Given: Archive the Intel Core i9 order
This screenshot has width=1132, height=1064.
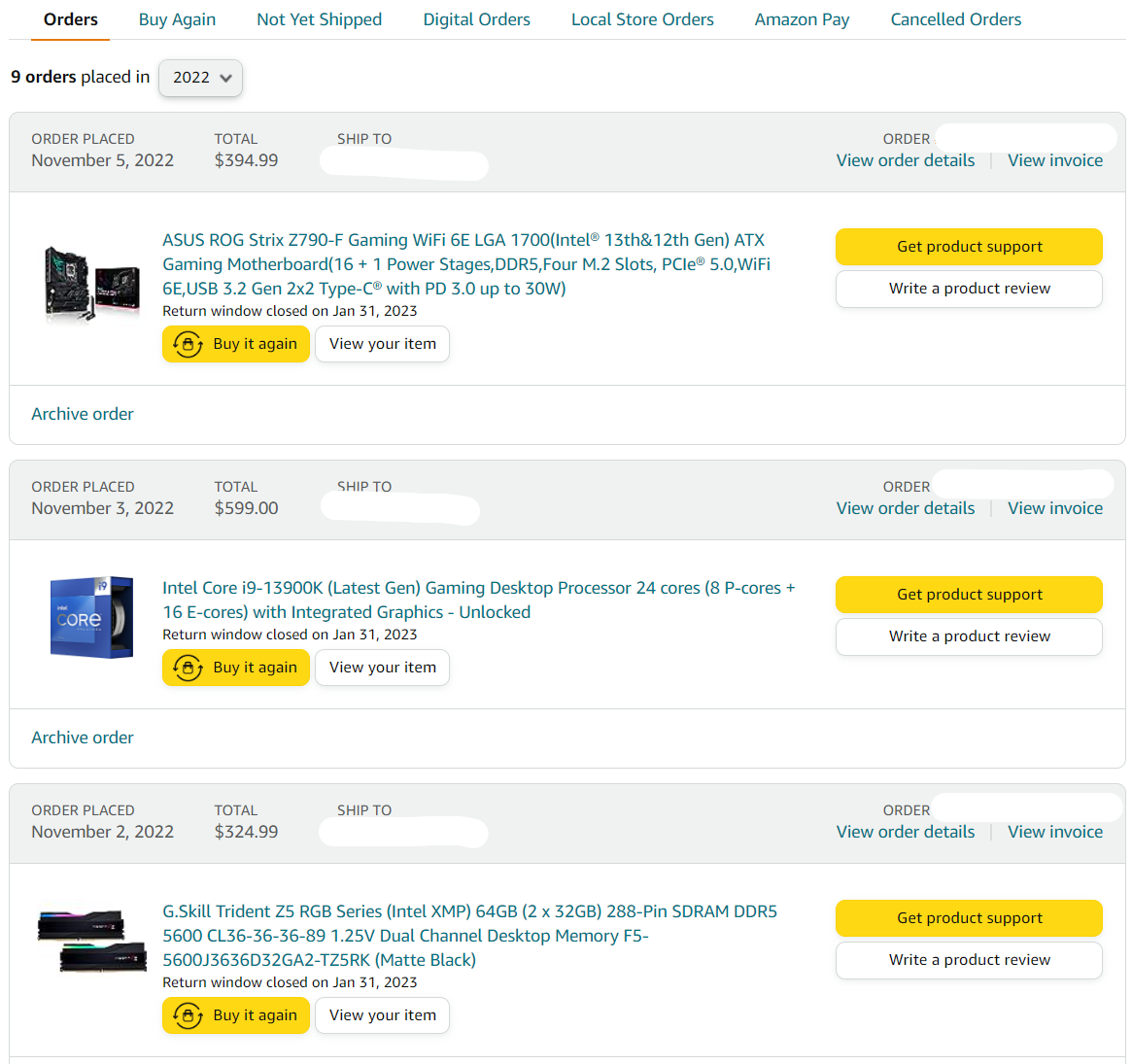Looking at the screenshot, I should 83,738.
